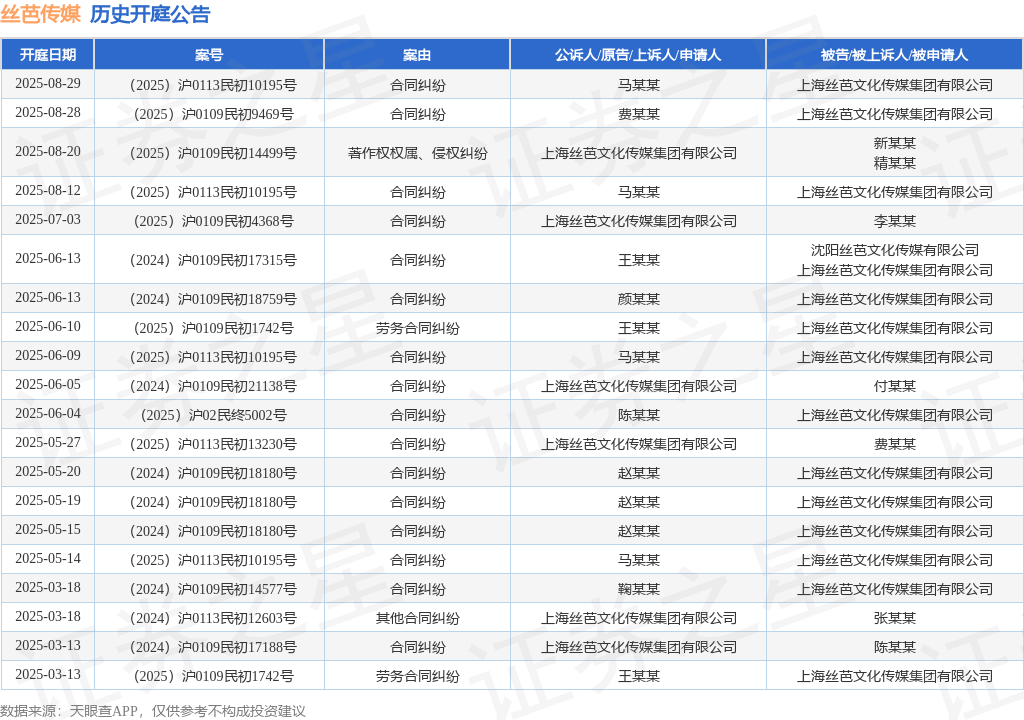
Task: Click defendant cell 新某某 精某某
Action: pyautogui.click(x=895, y=153)
